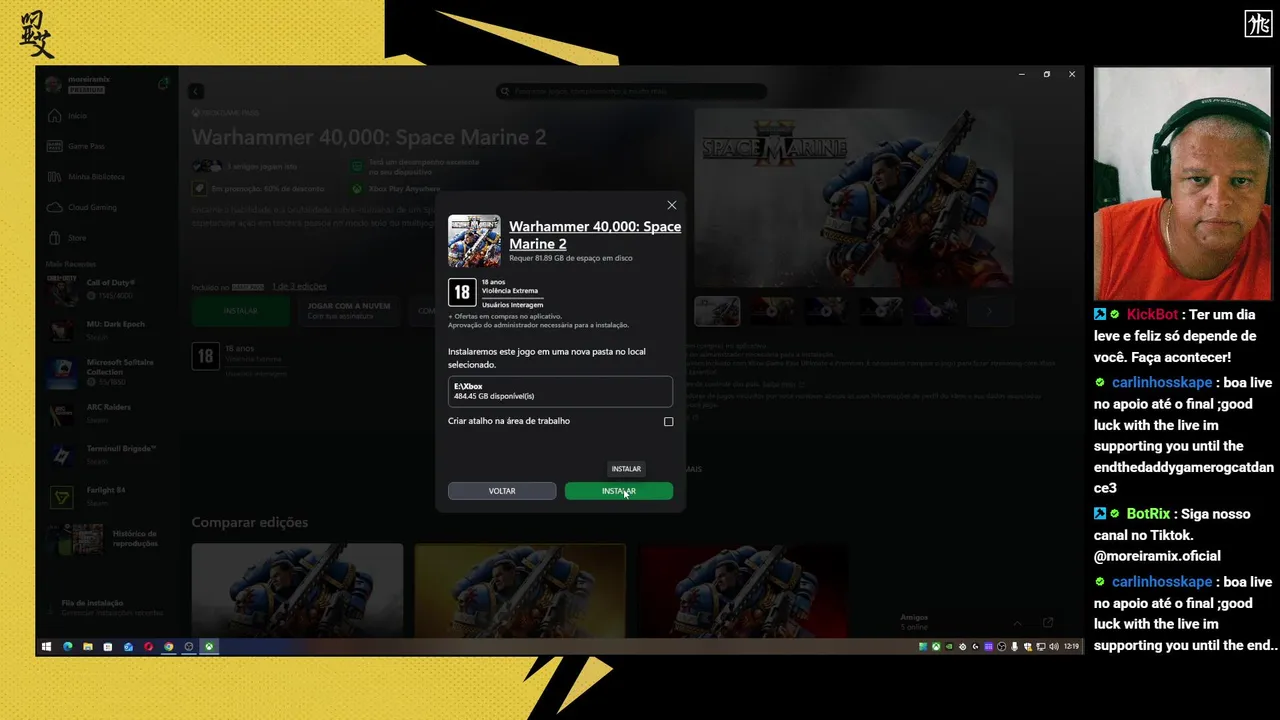The height and width of the screenshot is (720, 1280).
Task: Open the middle gold edition card
Action: 520,590
